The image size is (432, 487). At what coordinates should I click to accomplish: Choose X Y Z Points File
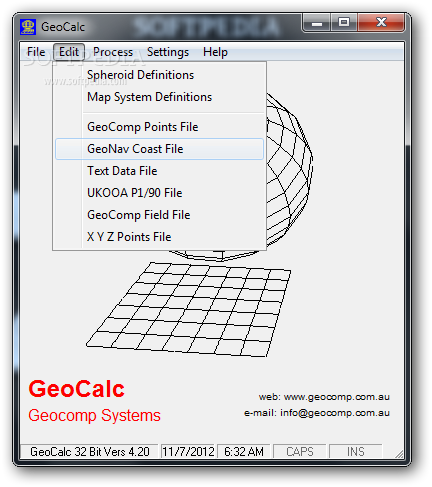(159, 237)
